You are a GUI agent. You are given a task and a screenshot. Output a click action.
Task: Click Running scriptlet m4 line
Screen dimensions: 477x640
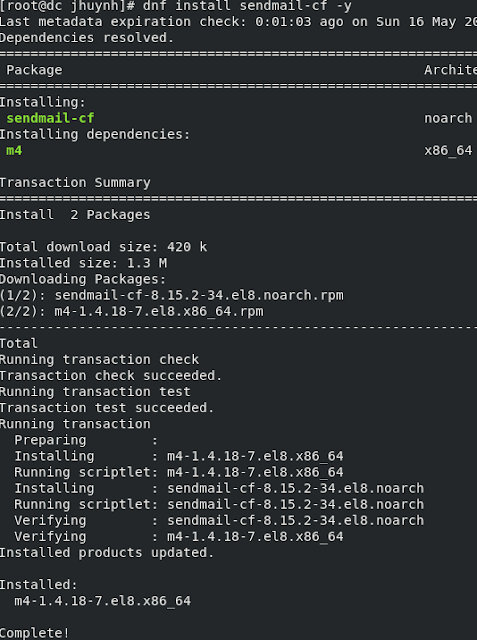(x=179, y=472)
